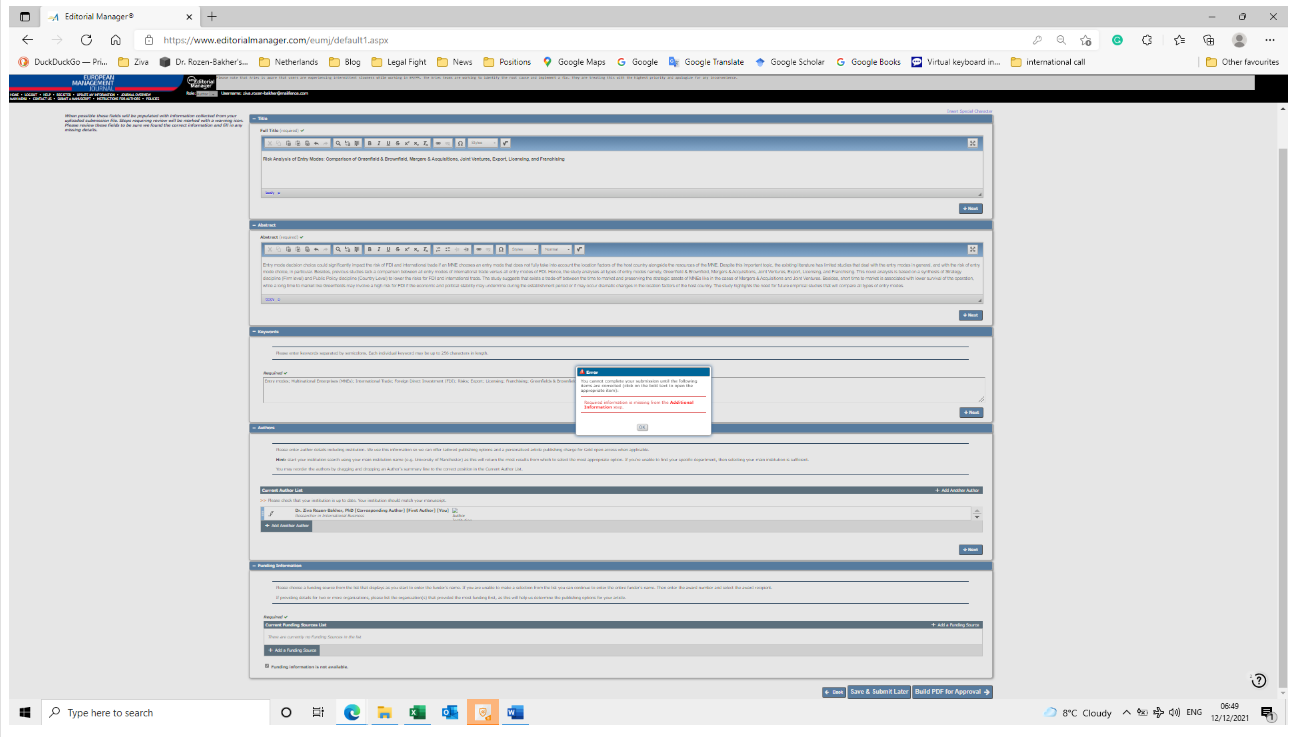Open the help question mark icon
The height and width of the screenshot is (737, 1316).
tap(1259, 680)
